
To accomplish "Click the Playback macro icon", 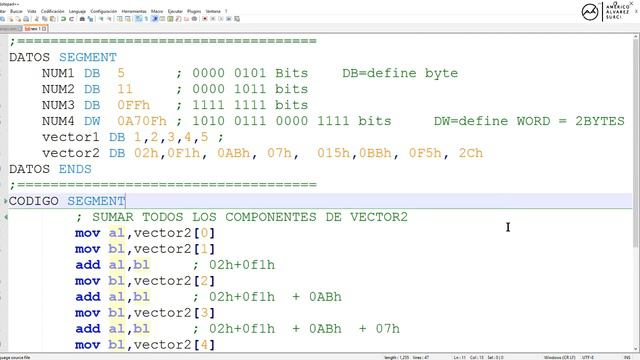I will [220, 19].
